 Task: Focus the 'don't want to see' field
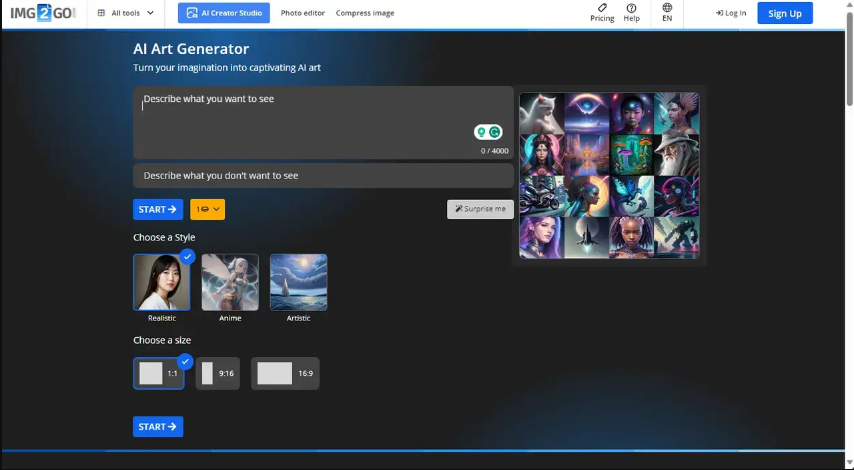pos(323,175)
